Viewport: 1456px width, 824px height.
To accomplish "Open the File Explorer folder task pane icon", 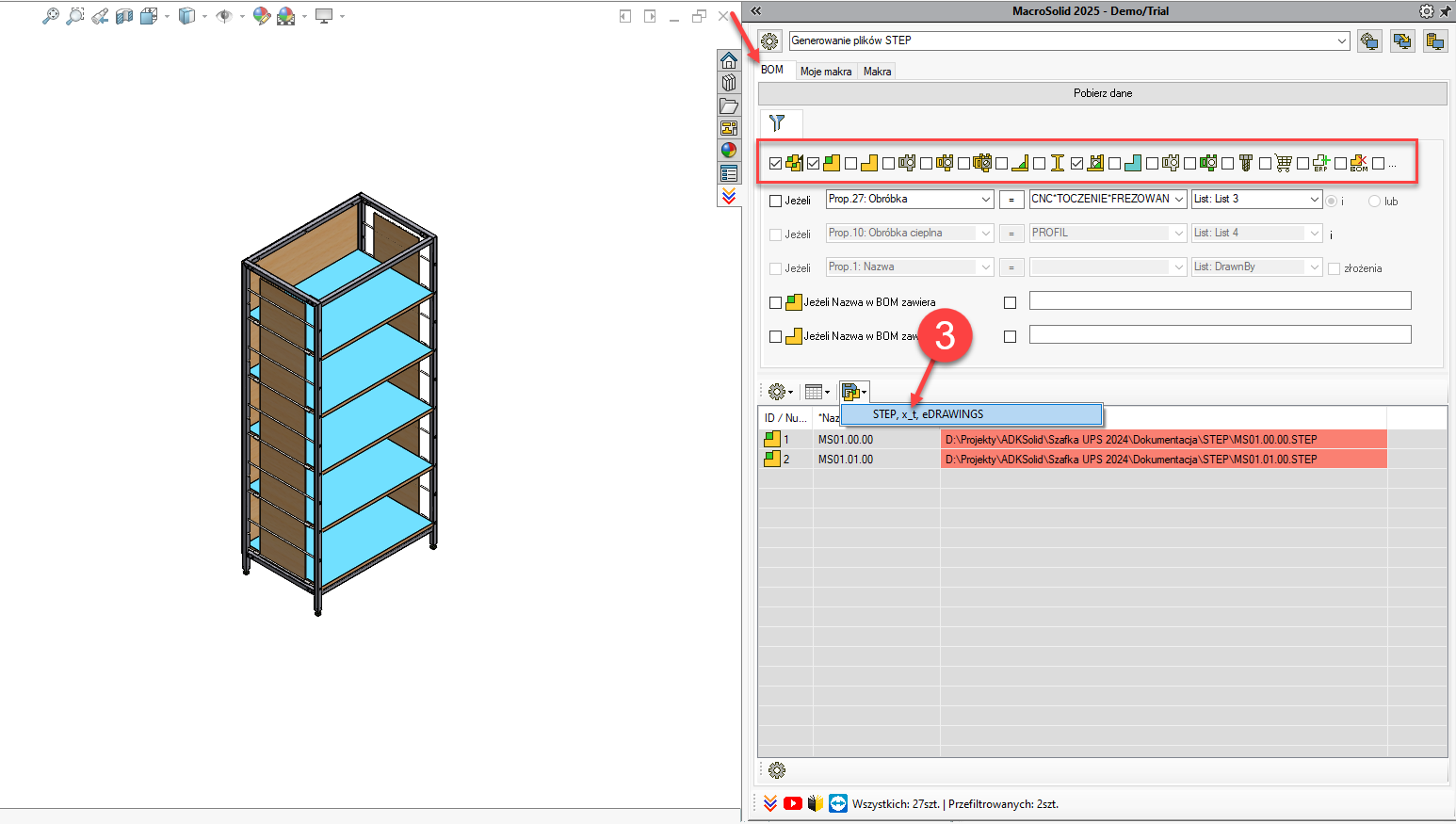I will click(729, 105).
